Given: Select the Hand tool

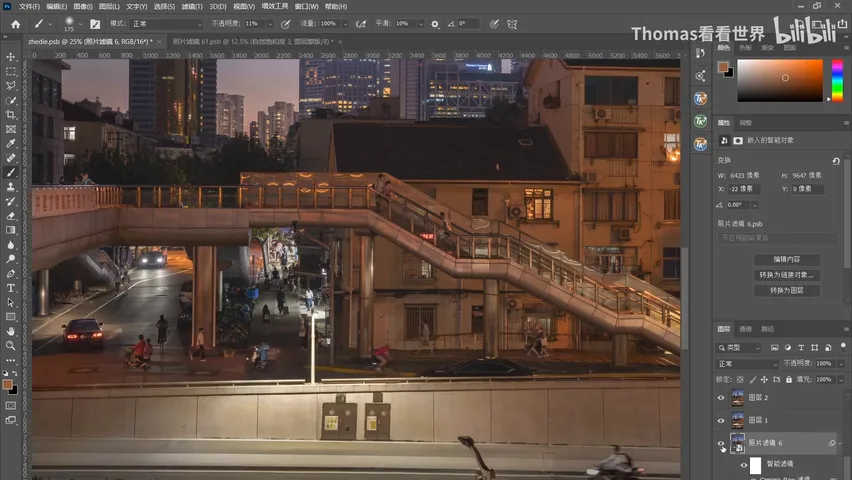Looking at the screenshot, I should 10,331.
